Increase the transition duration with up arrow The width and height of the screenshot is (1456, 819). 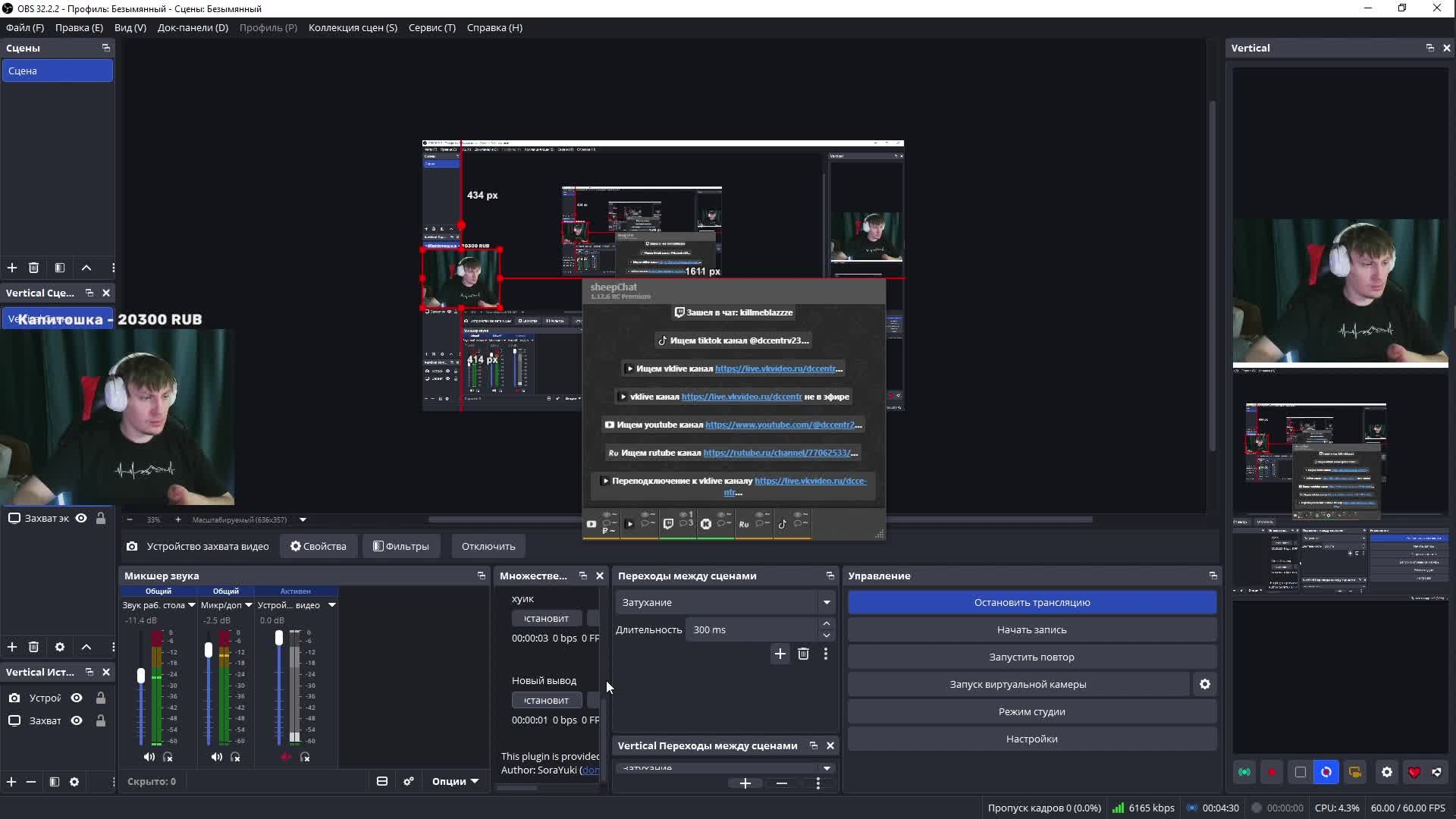pyautogui.click(x=827, y=623)
